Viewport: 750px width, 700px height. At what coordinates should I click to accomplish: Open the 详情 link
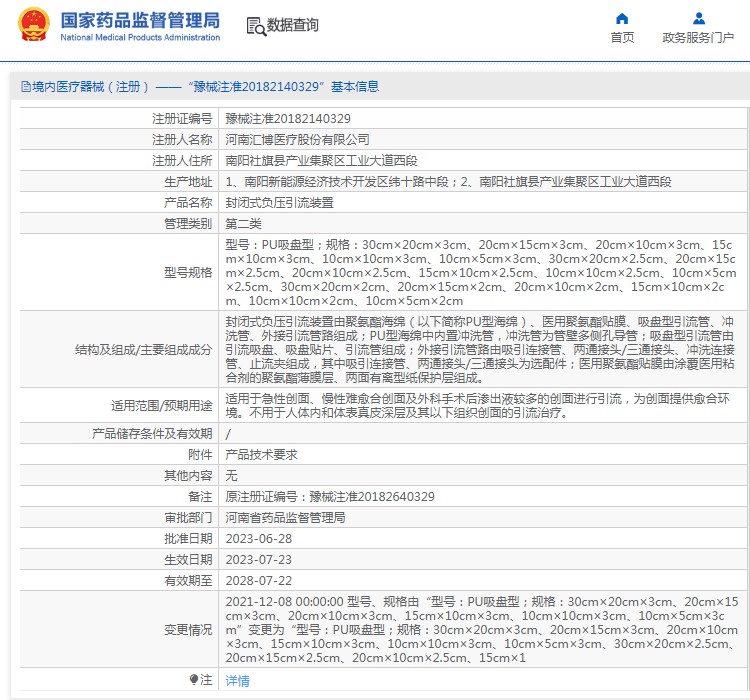237,680
